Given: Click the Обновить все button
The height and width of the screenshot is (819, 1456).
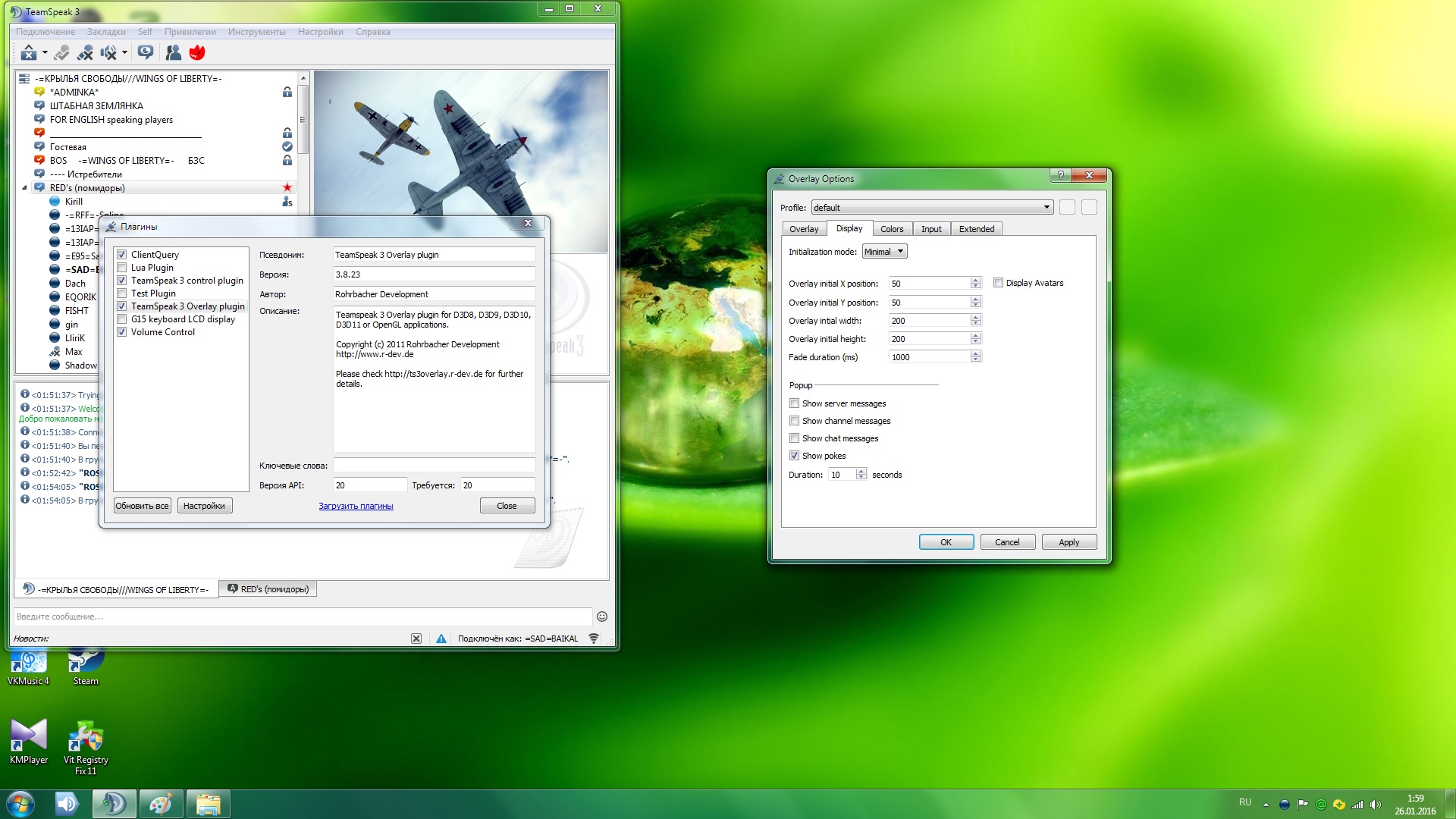Looking at the screenshot, I should tap(142, 506).
